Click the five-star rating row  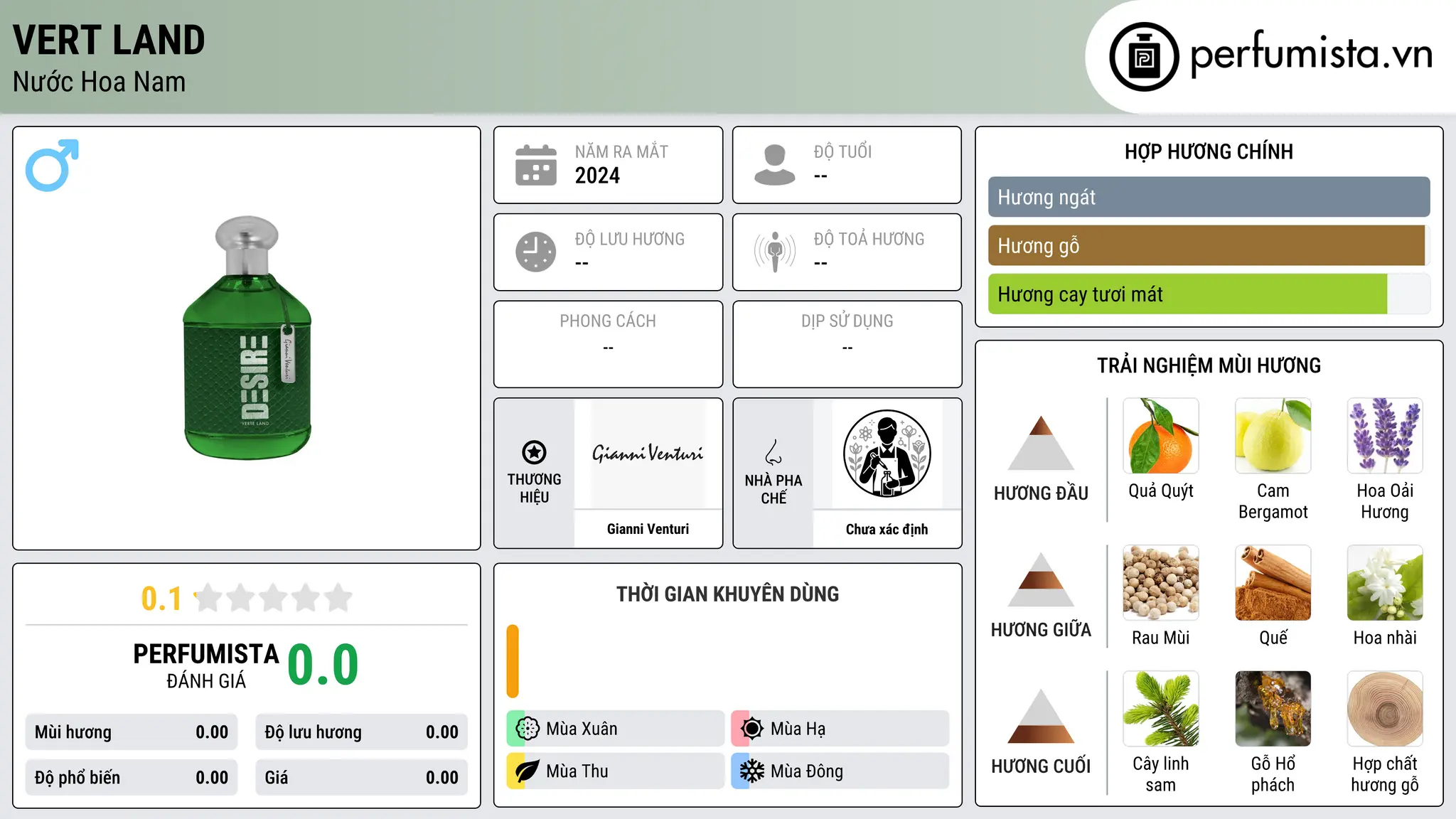[274, 598]
